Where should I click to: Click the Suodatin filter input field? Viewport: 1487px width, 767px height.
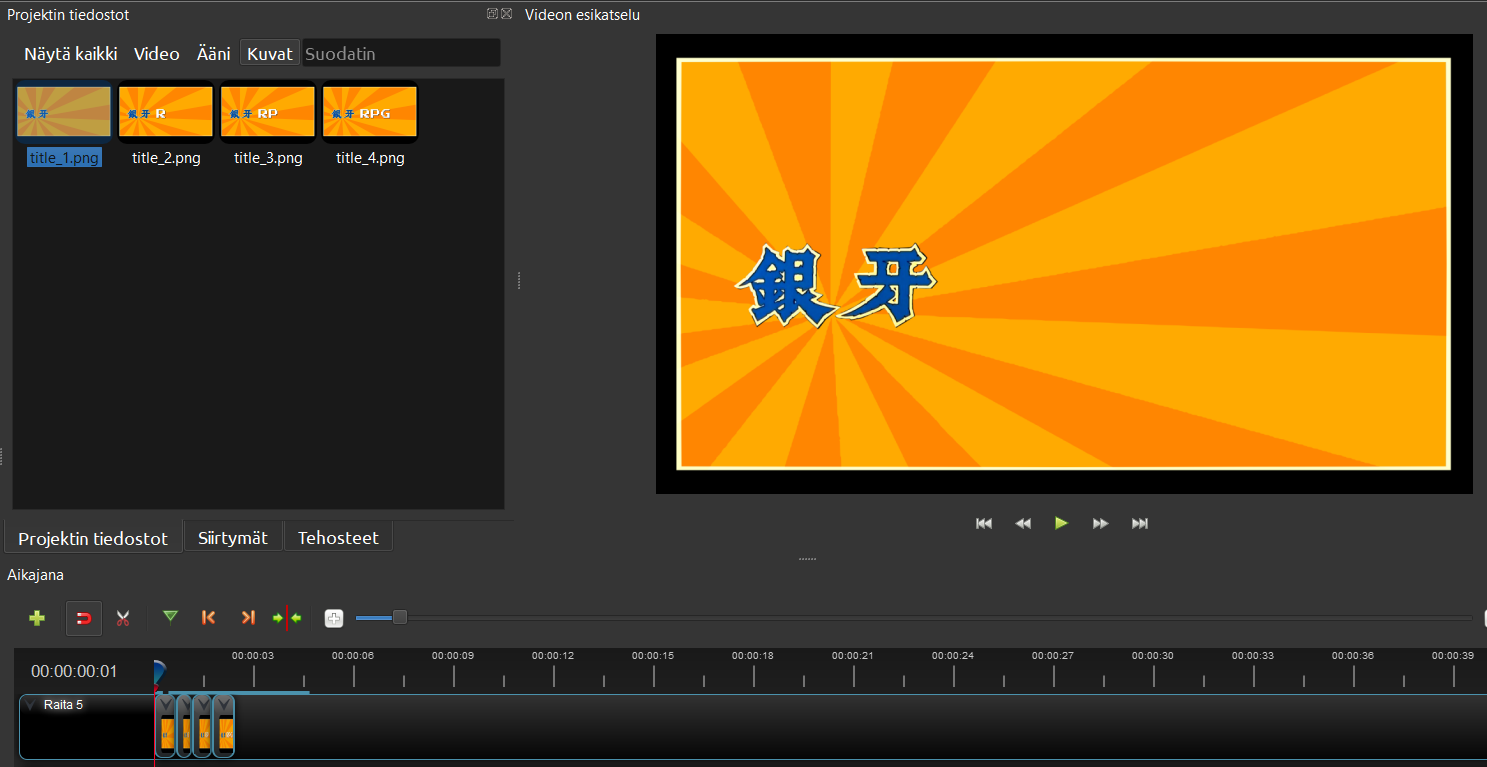pos(401,54)
